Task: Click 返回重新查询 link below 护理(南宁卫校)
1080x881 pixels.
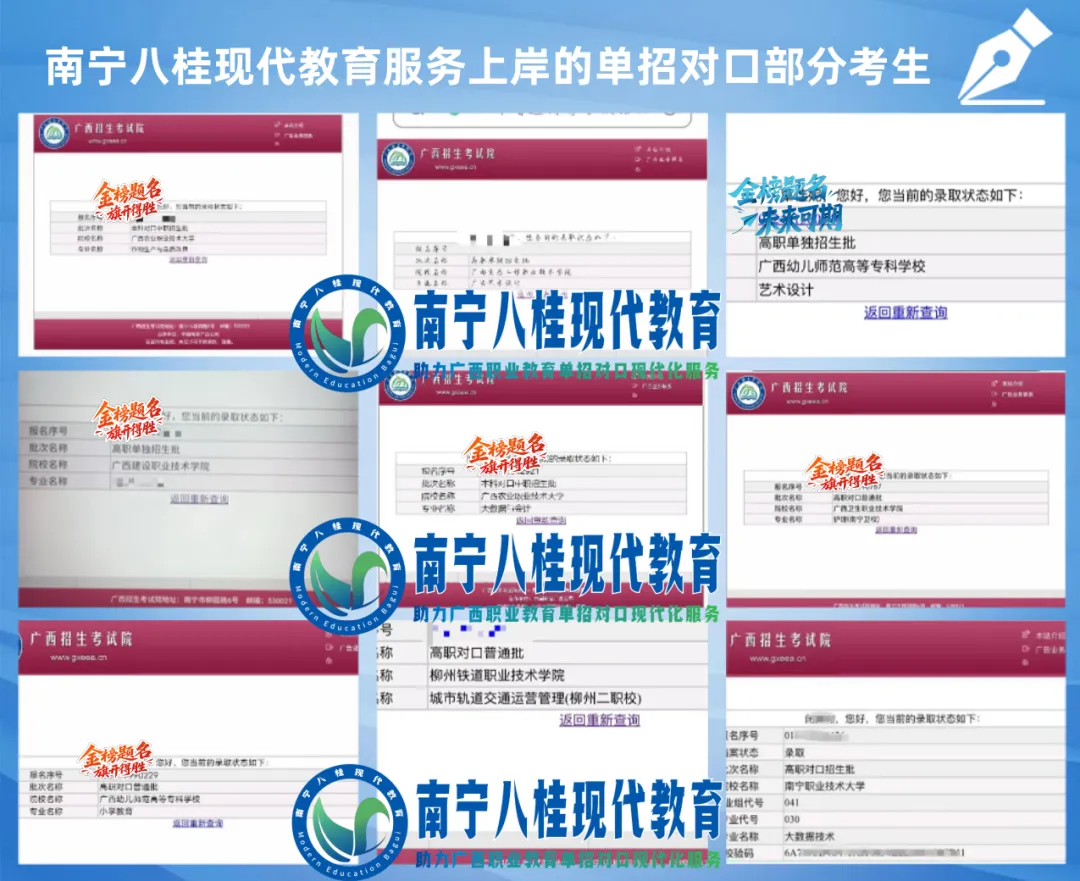Action: 896,530
